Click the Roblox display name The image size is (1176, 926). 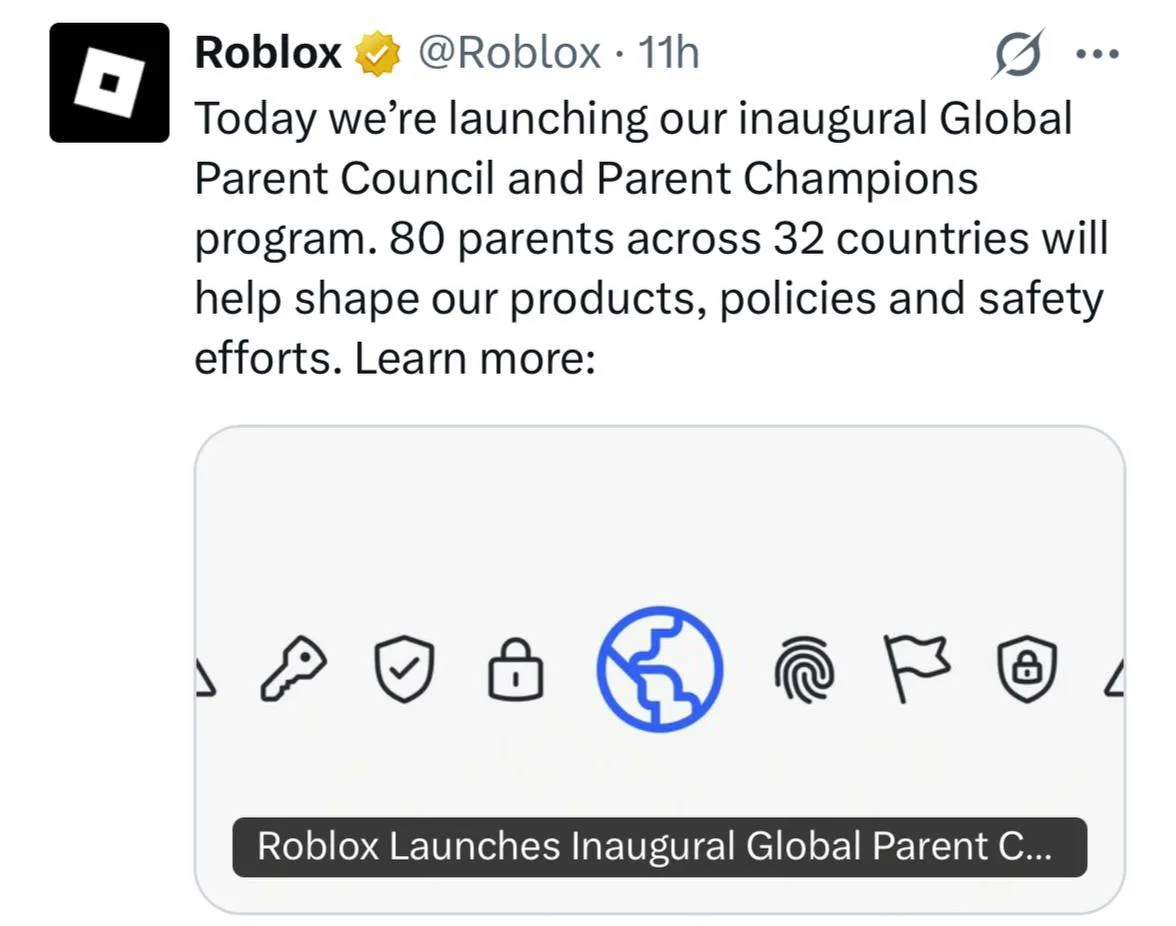tap(268, 52)
